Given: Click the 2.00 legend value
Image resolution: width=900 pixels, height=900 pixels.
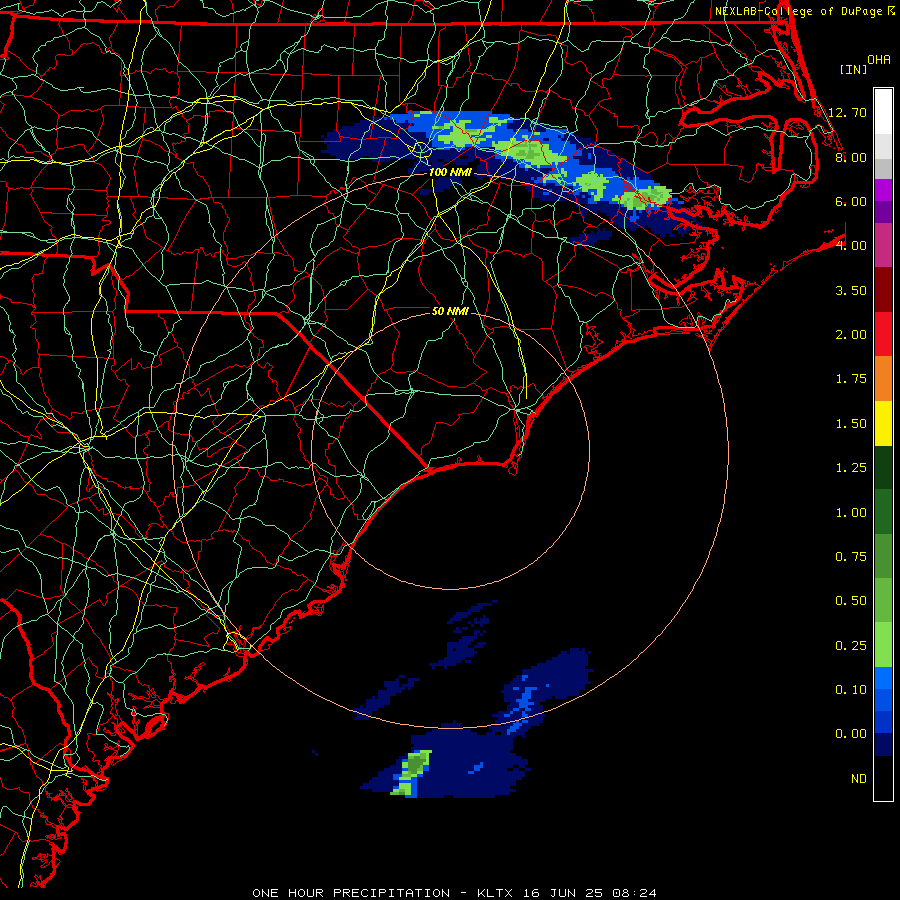Looking at the screenshot, I should point(851,335).
